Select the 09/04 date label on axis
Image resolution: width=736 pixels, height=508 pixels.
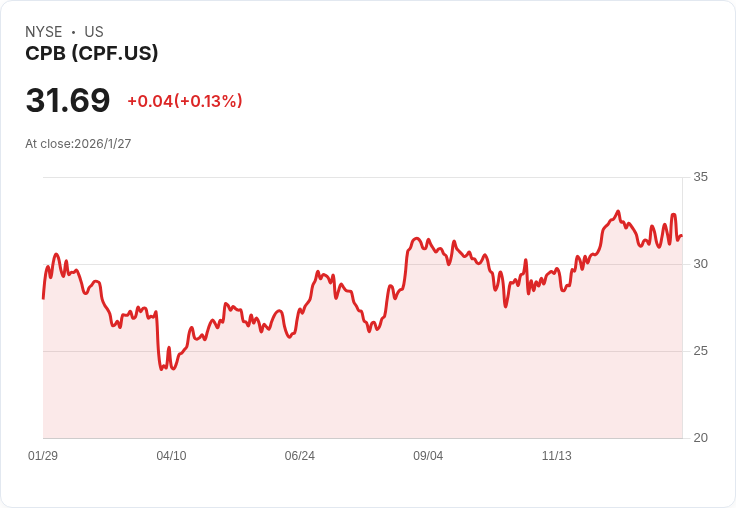pos(428,456)
